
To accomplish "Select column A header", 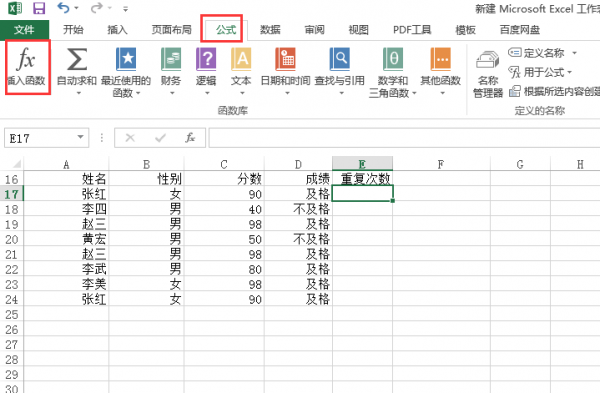I will click(x=66, y=165).
